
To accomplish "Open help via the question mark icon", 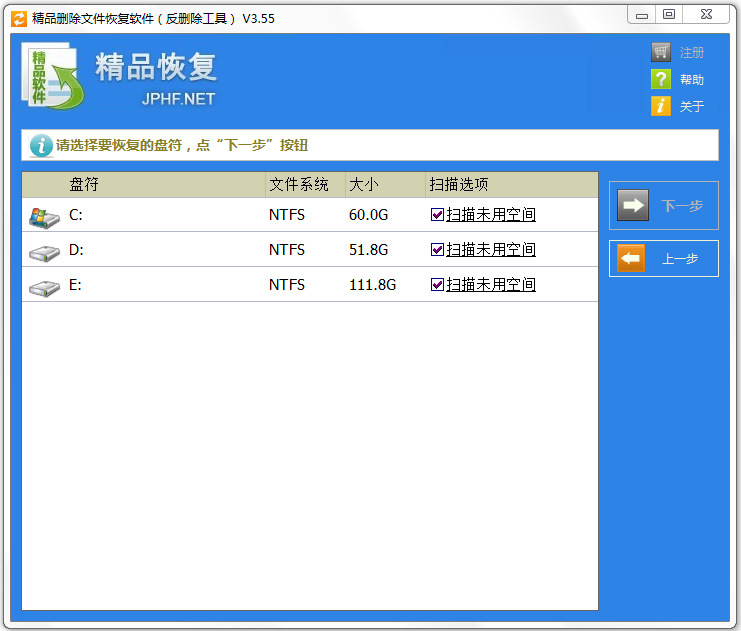I will pos(661,80).
